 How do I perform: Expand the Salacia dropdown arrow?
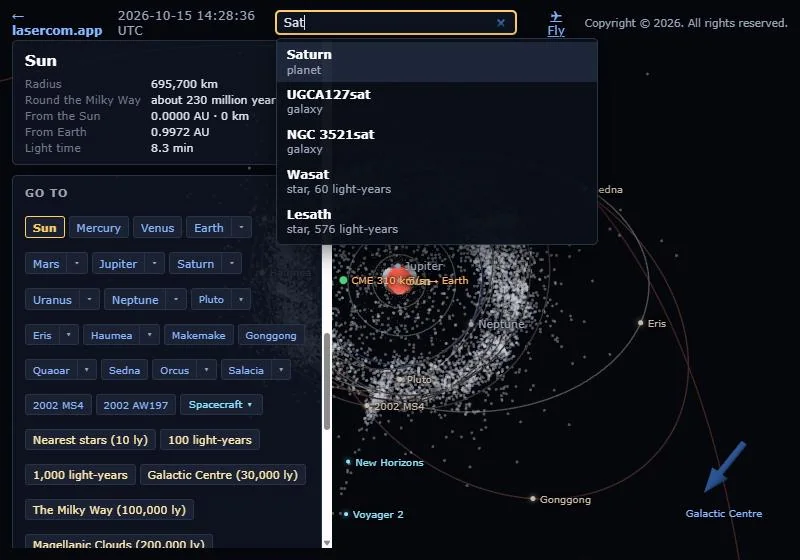281,370
